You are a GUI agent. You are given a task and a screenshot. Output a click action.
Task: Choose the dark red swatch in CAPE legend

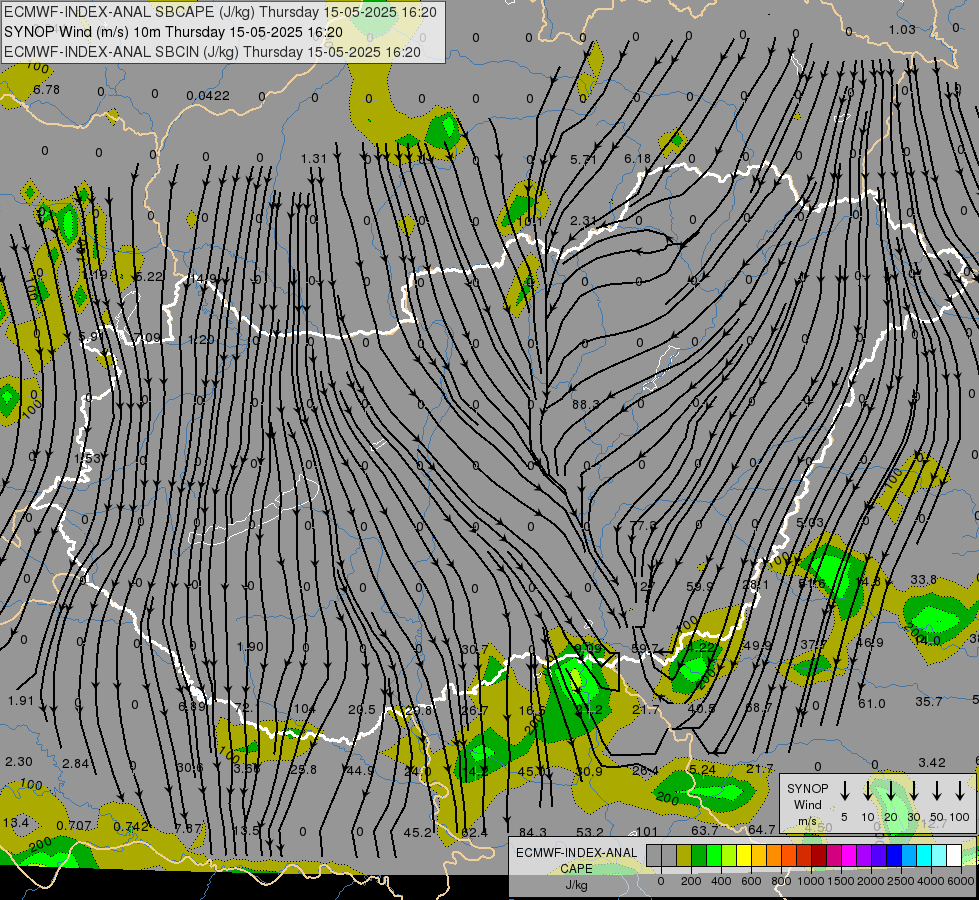pyautogui.click(x=819, y=855)
